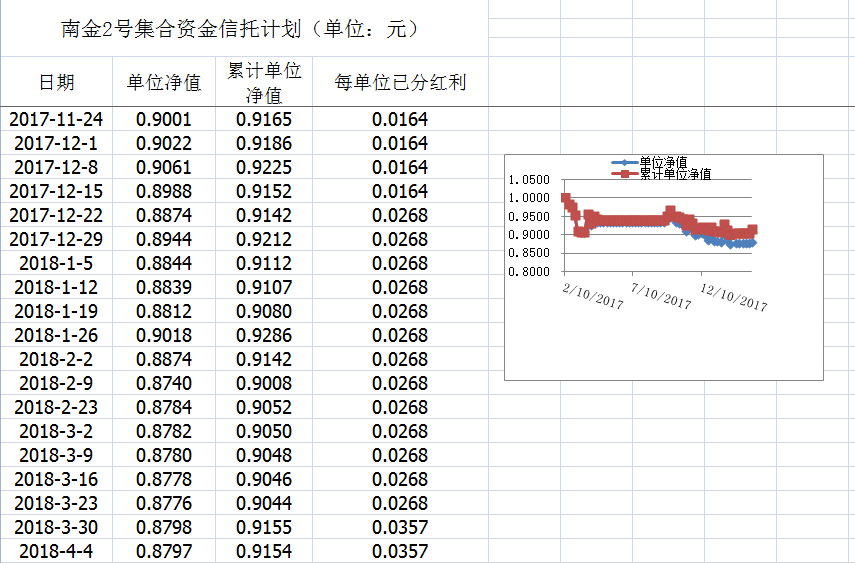Viewport: 855px width, 563px height.
Task: Select the dividend cell in the 2018-3-30 row
Action: click(400, 527)
